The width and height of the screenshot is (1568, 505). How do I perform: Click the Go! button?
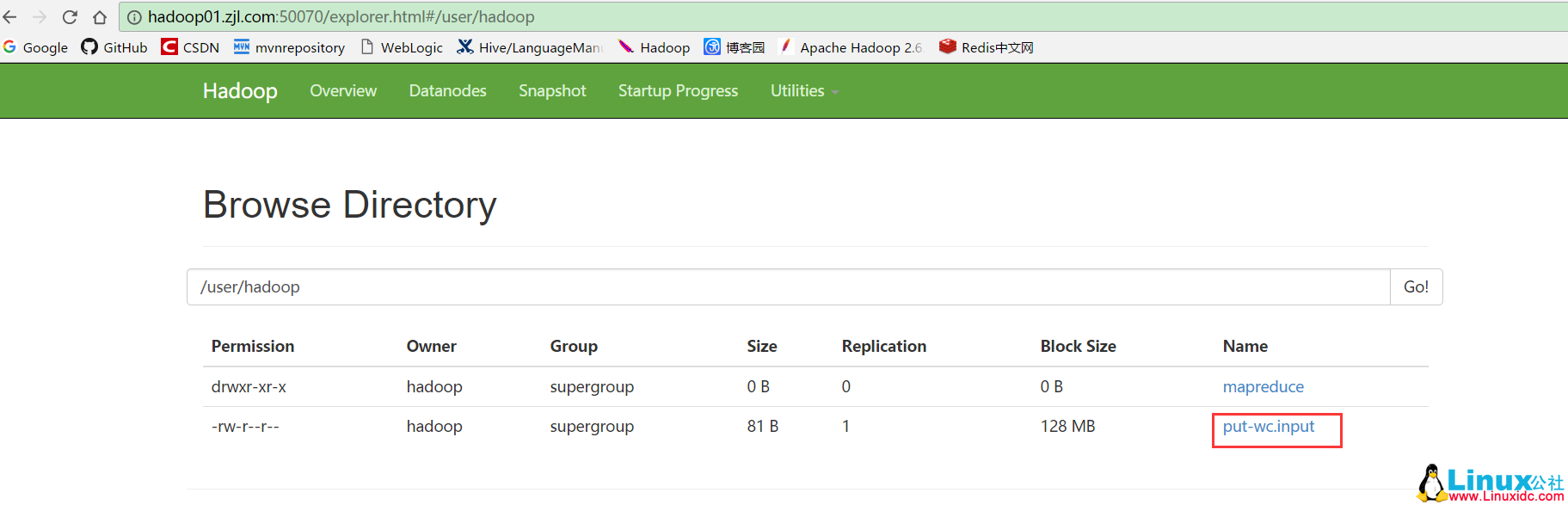[x=1416, y=286]
